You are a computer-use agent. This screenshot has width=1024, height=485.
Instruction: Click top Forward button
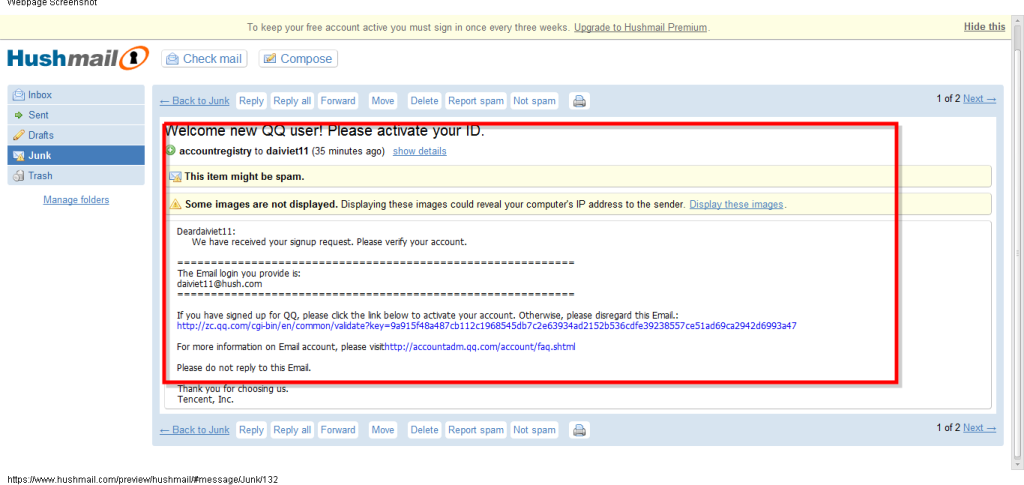(338, 101)
